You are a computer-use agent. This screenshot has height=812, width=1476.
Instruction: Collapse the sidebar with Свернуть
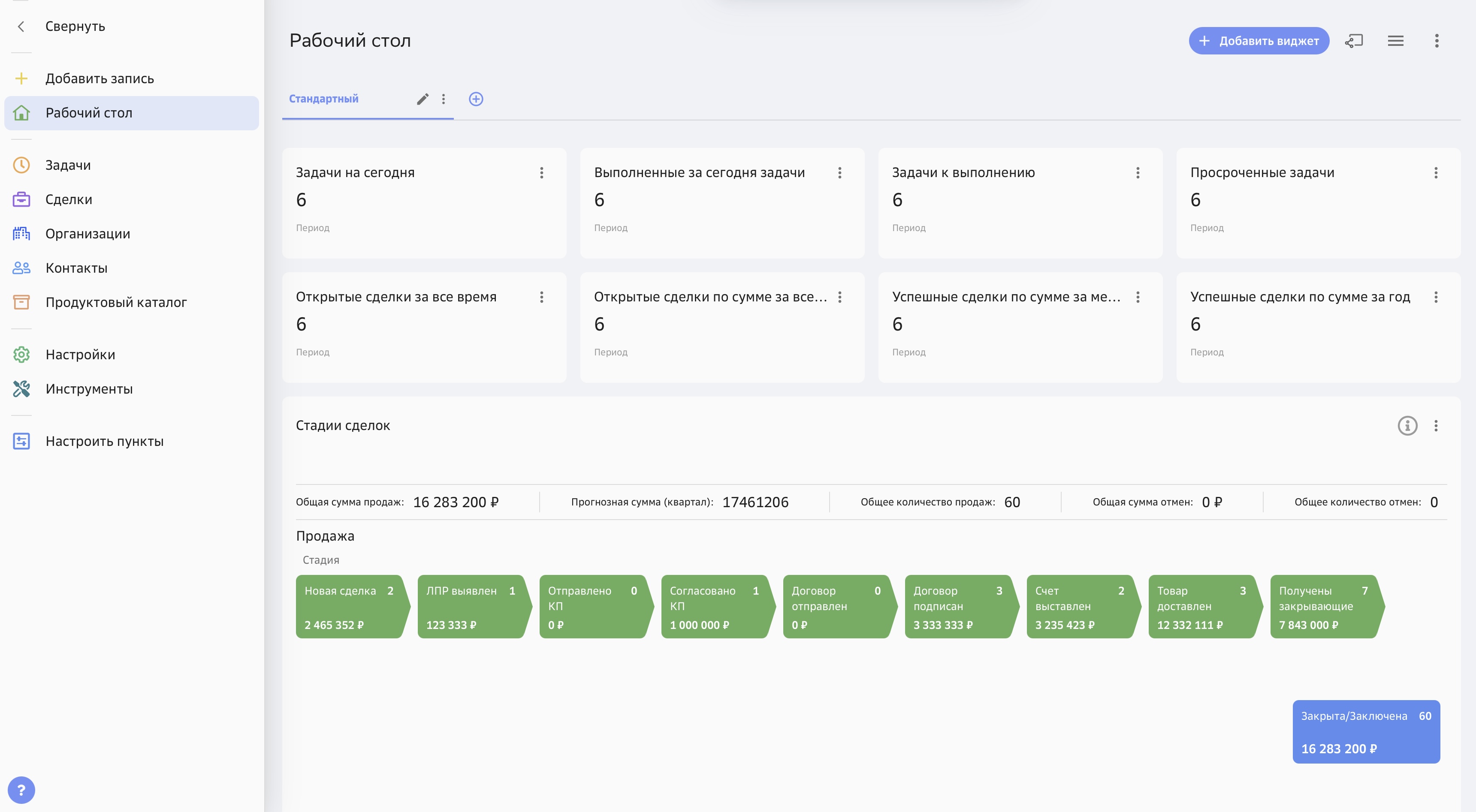click(x=75, y=26)
